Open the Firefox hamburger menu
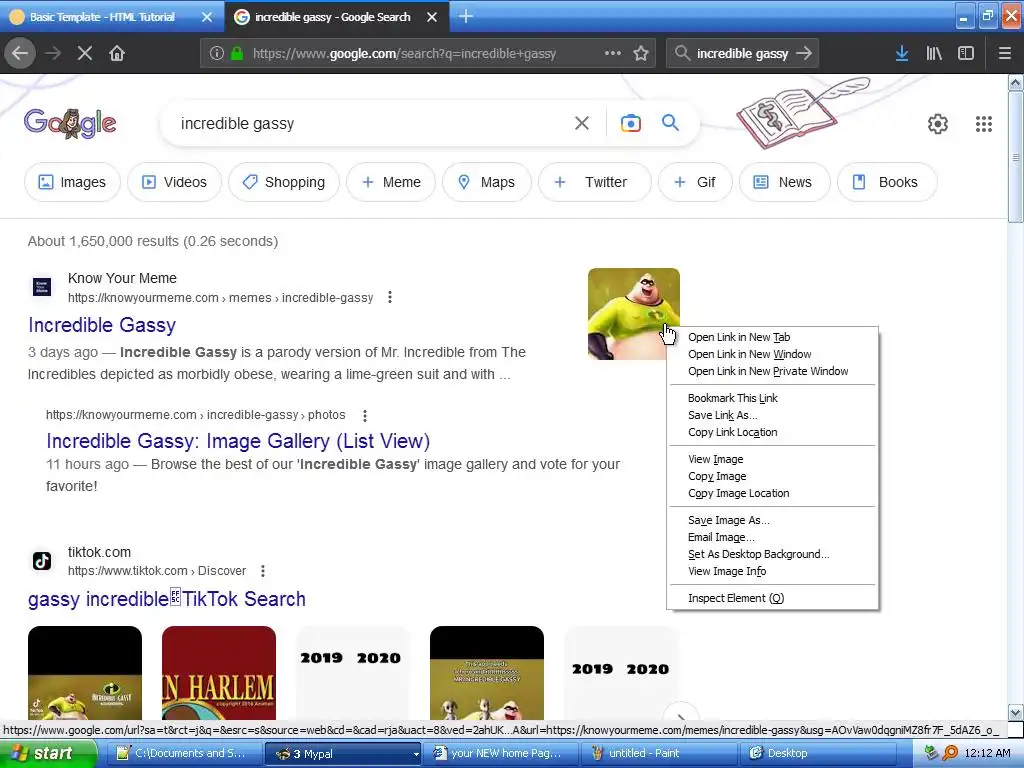The image size is (1024, 768). (1004, 53)
